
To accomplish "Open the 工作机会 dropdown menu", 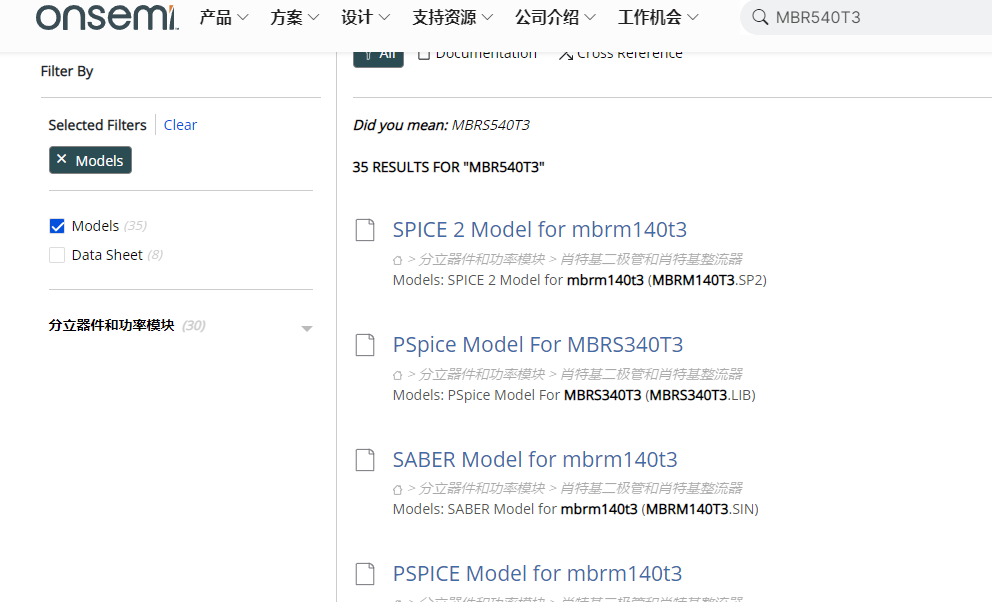I will (658, 17).
